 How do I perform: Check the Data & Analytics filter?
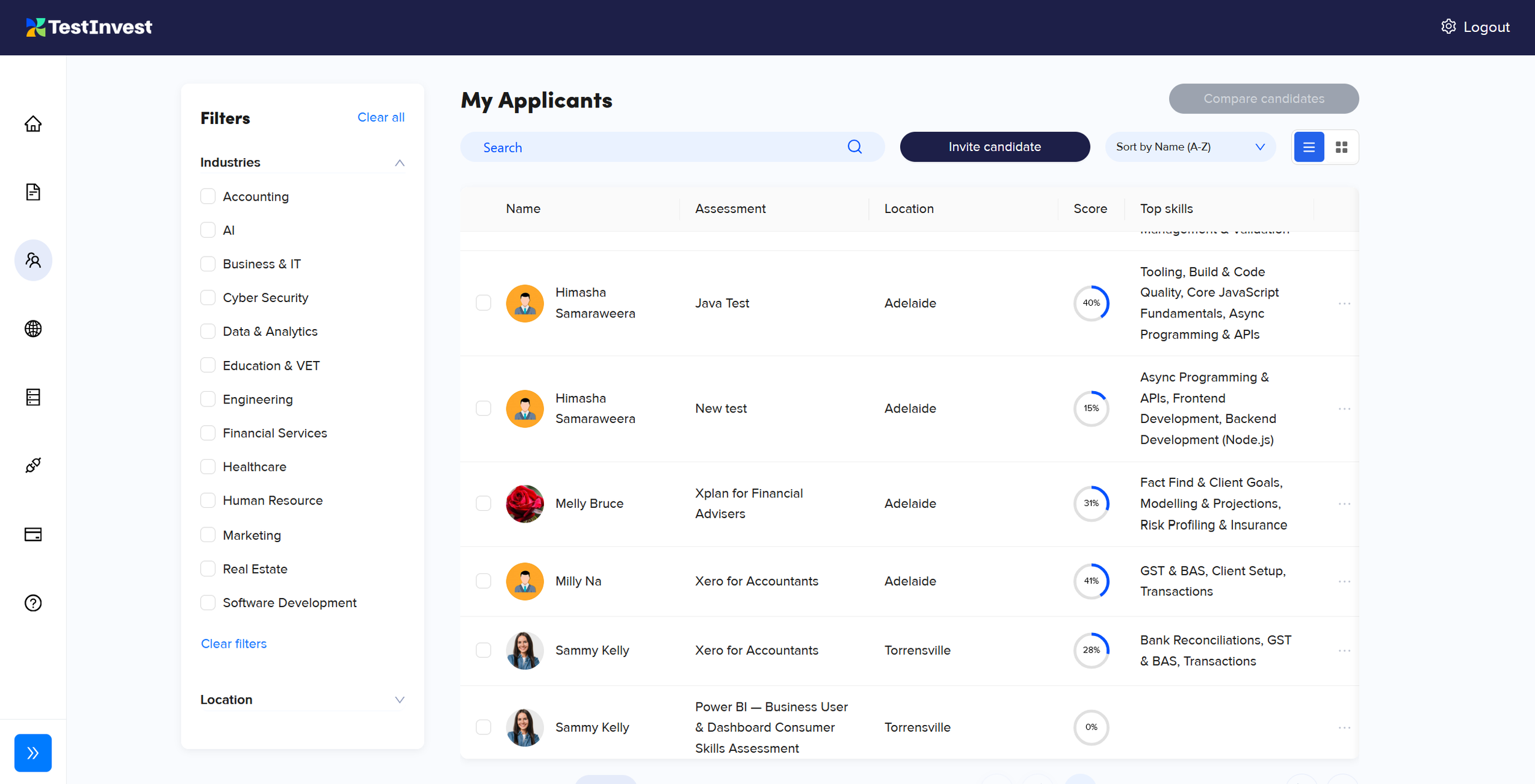point(208,332)
